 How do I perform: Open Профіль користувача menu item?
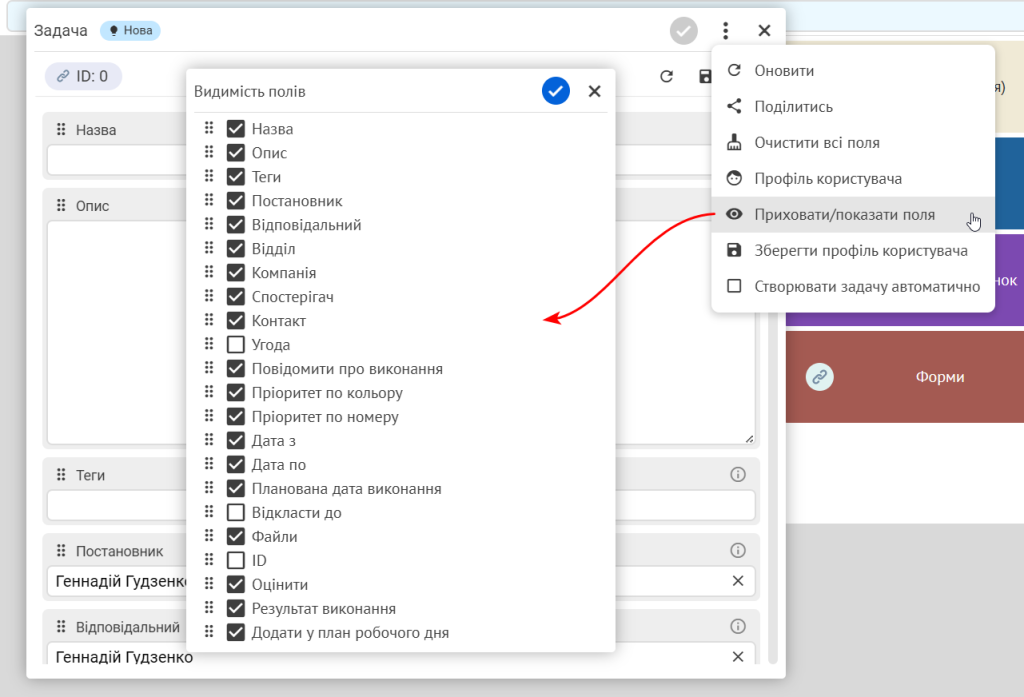853,178
